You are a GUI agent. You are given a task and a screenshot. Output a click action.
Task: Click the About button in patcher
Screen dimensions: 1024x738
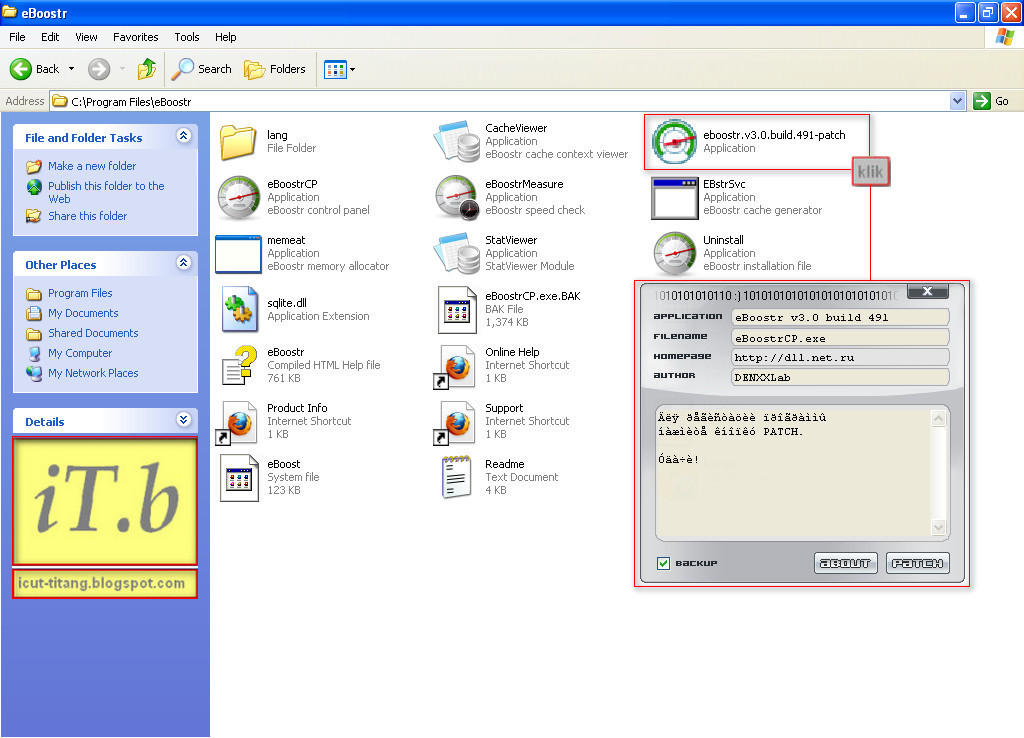pos(846,563)
